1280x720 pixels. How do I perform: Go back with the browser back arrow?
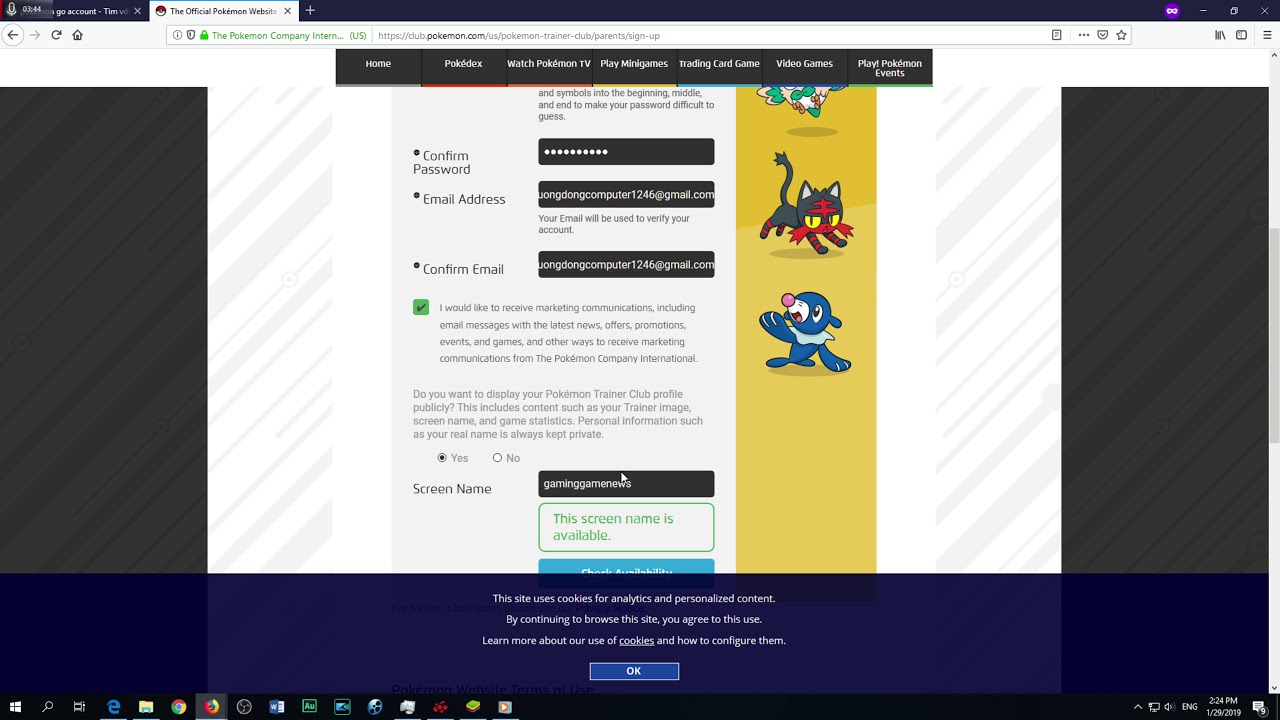coord(13,35)
